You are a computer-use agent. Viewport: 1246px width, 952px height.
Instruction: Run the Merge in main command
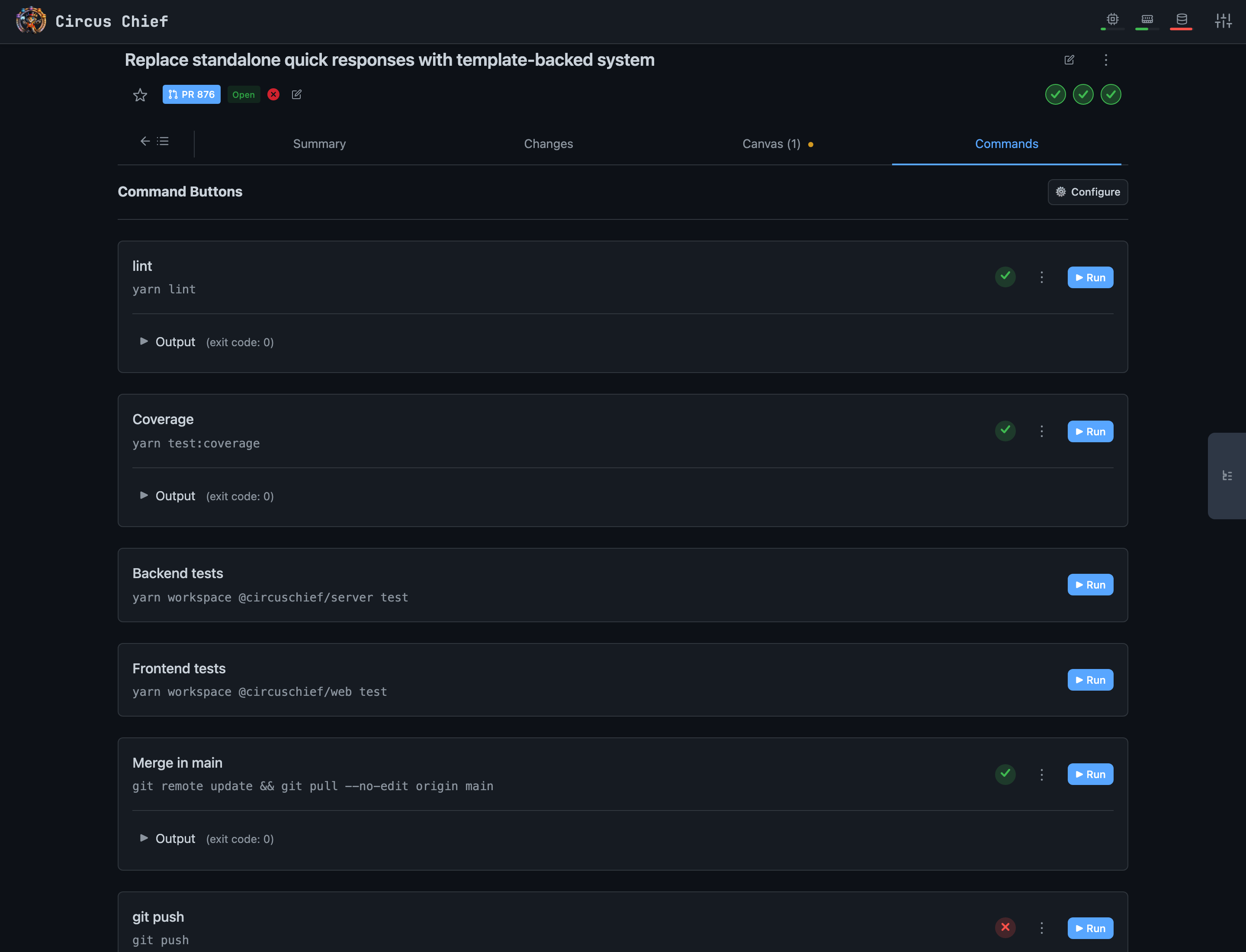[1090, 775]
